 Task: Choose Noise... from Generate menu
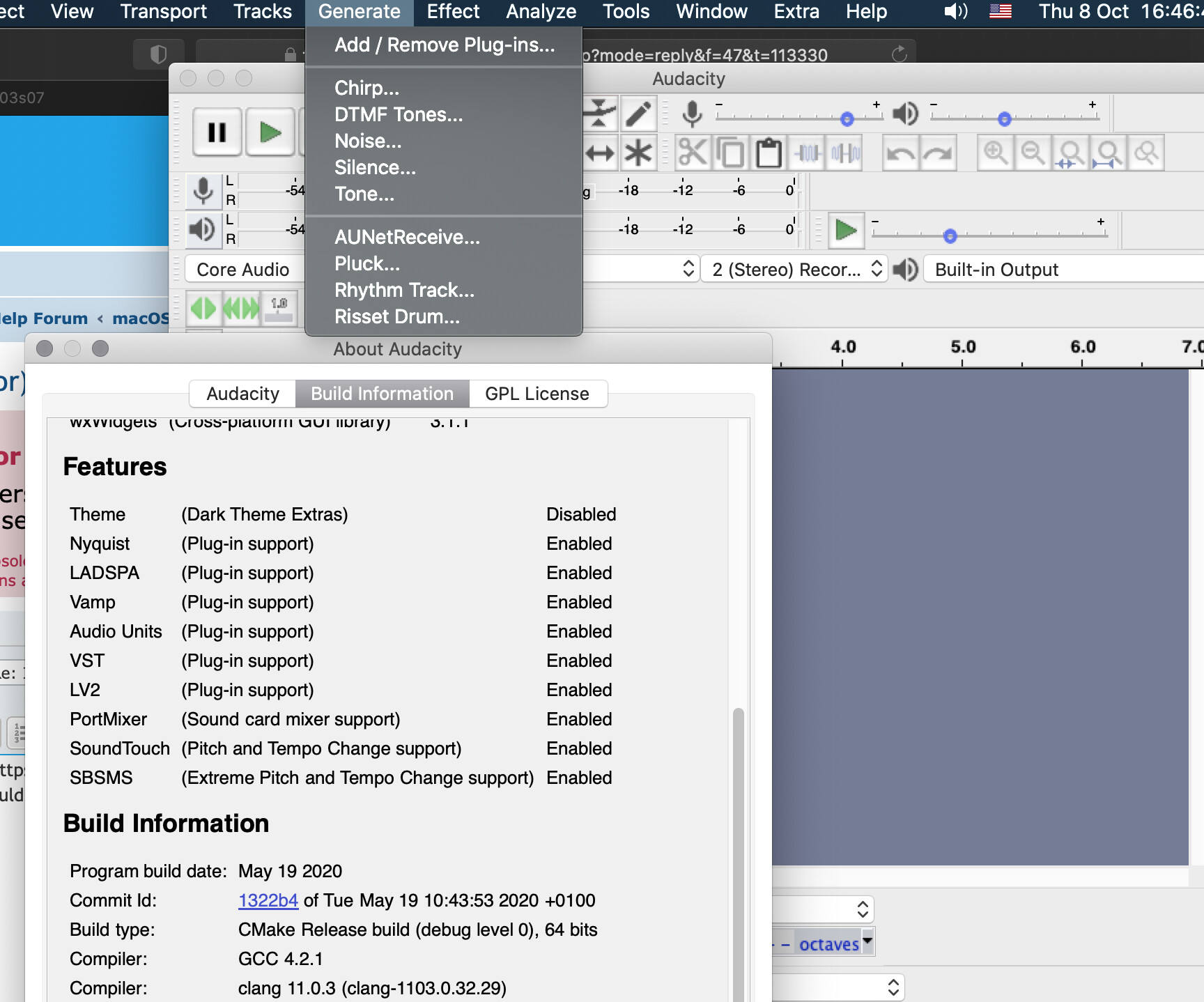coord(444,141)
